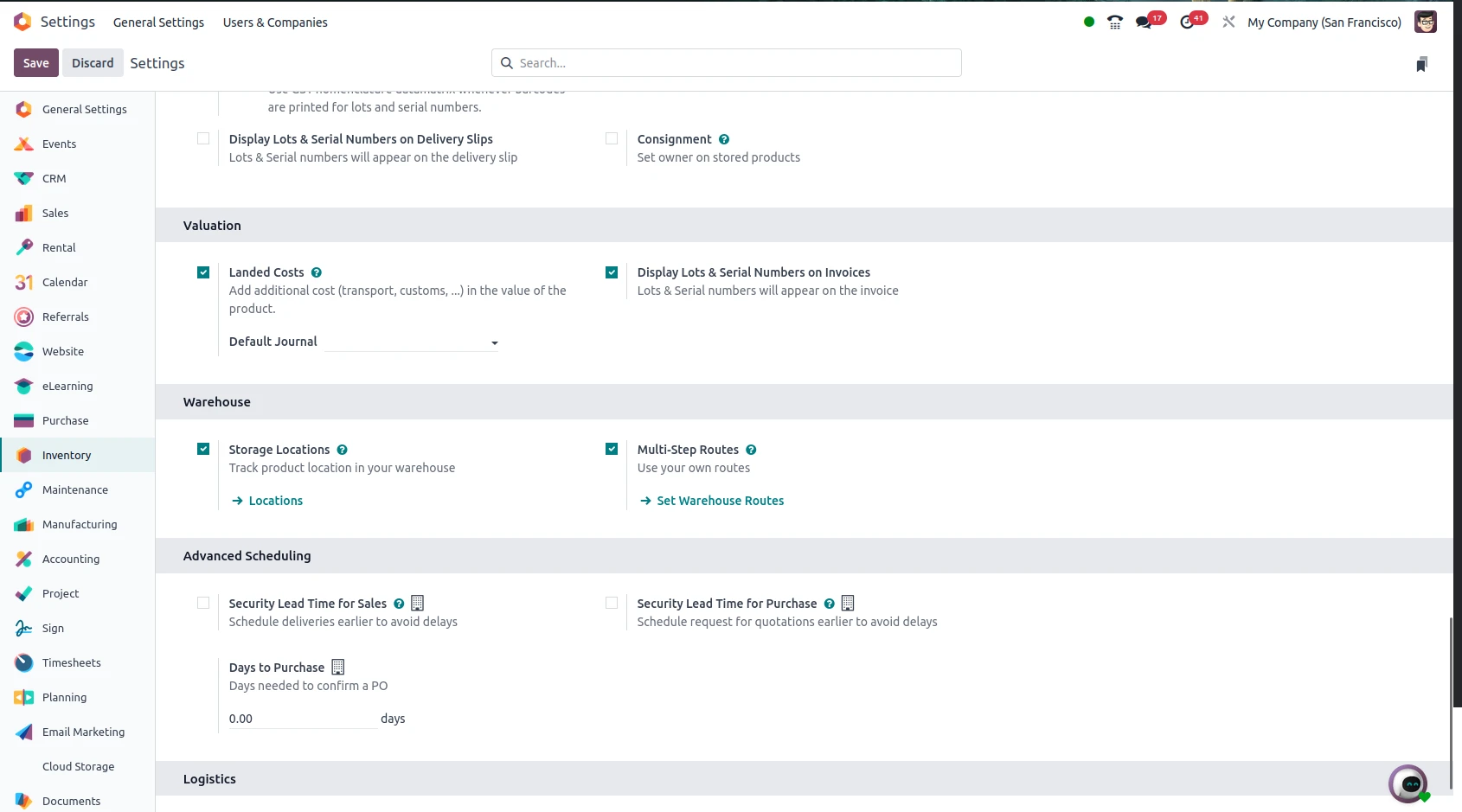Open the user avatar menu
The height and width of the screenshot is (812, 1462).
1425,22
